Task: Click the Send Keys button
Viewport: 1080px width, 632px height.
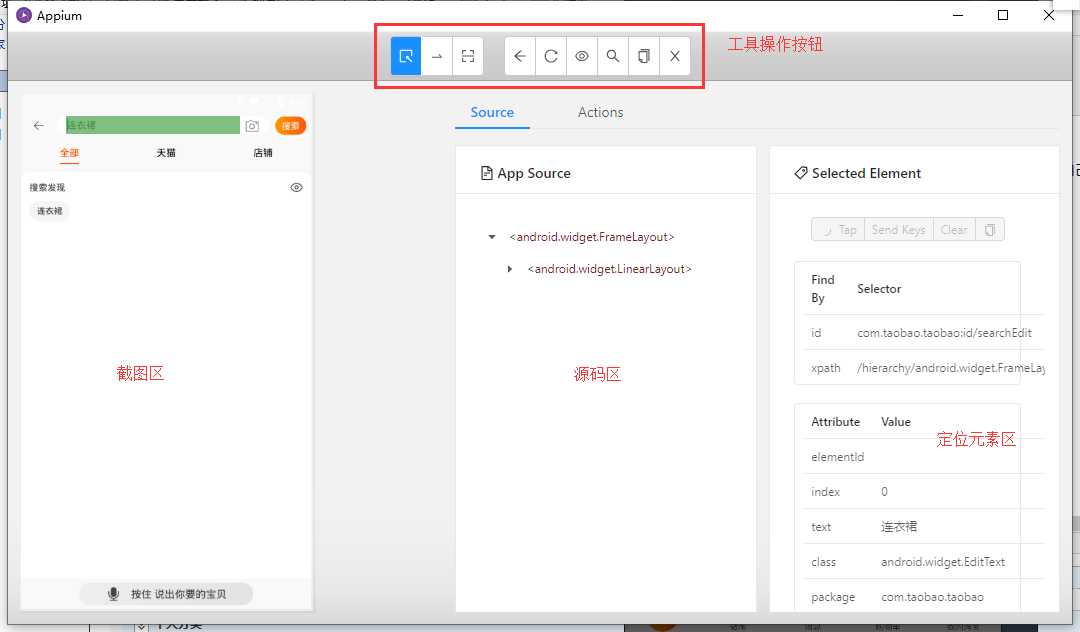Action: 899,229
